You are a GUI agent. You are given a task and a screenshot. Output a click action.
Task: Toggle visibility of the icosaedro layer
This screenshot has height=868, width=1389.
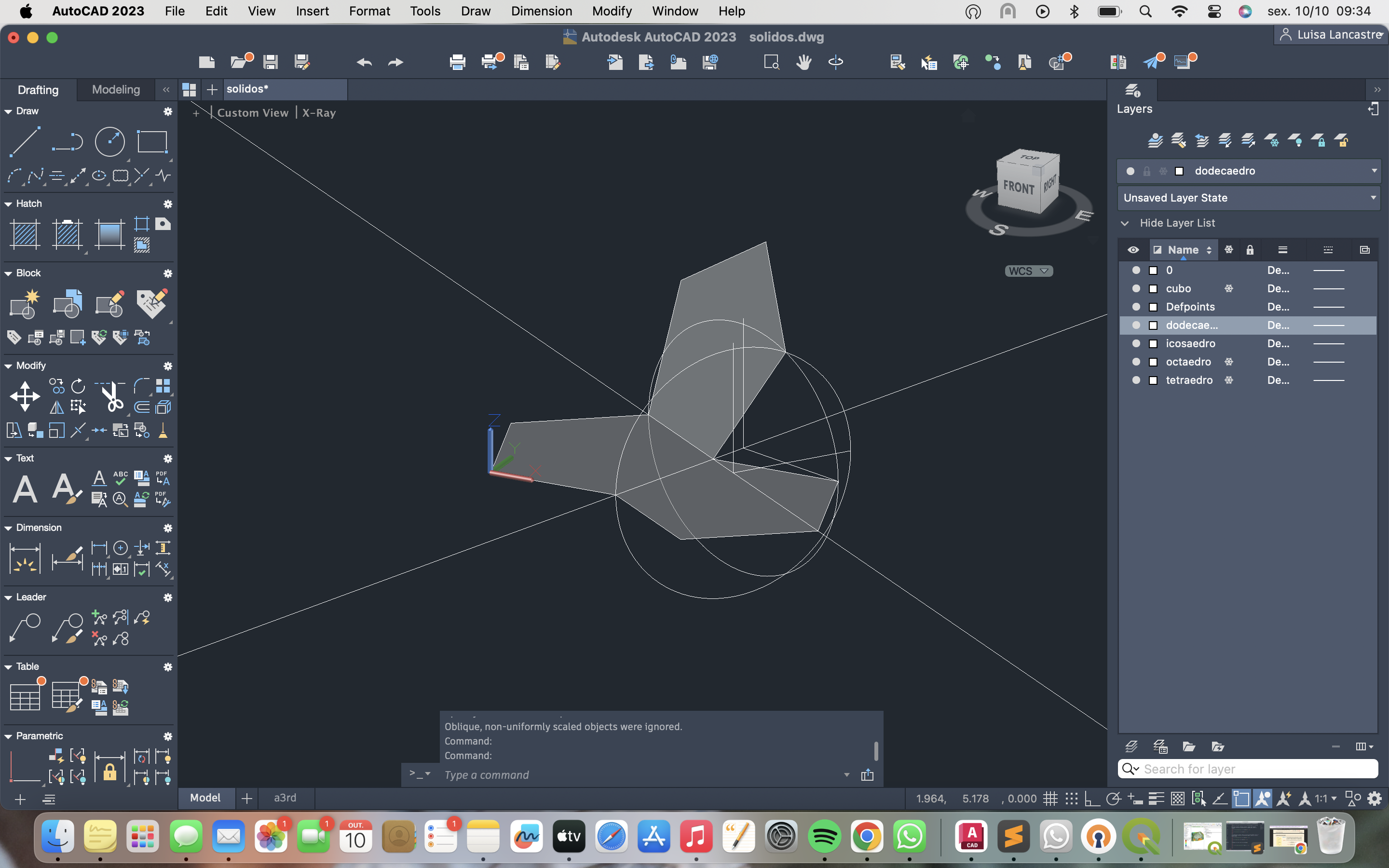1136,343
